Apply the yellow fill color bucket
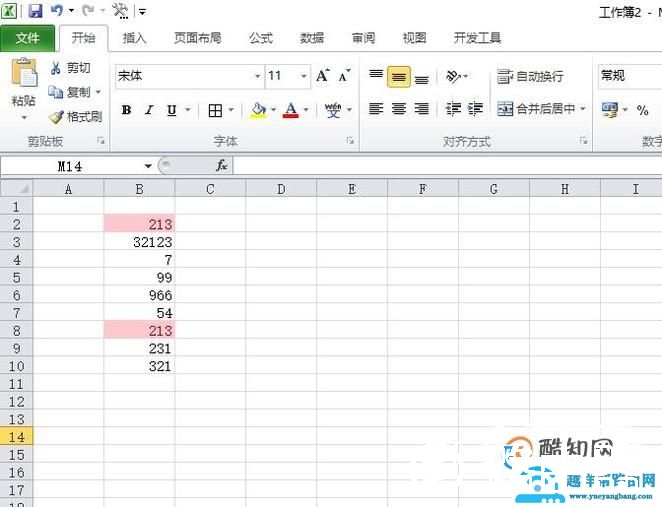Image resolution: width=662 pixels, height=507 pixels. (x=258, y=110)
